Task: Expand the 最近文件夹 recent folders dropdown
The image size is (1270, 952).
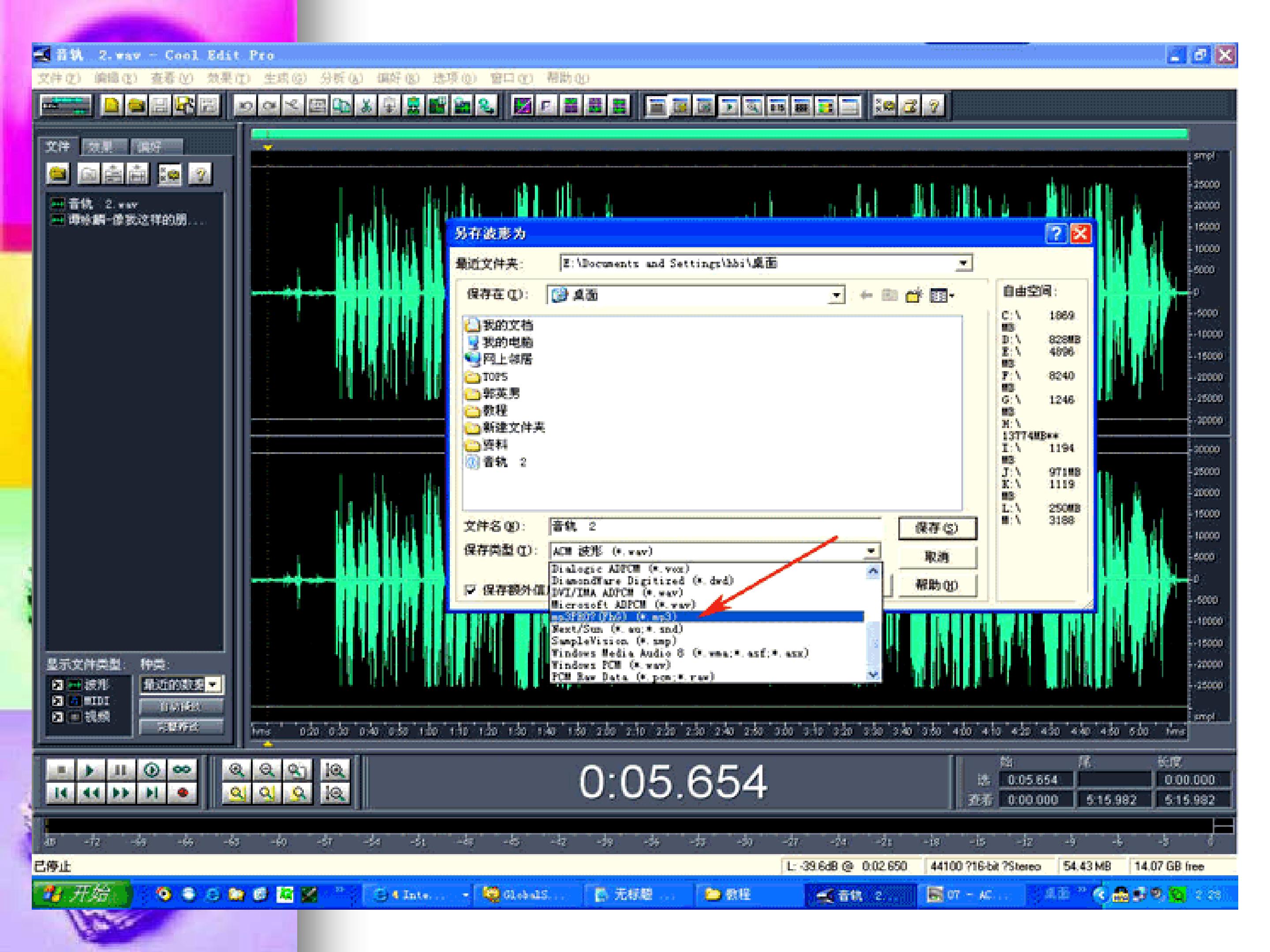Action: [964, 264]
